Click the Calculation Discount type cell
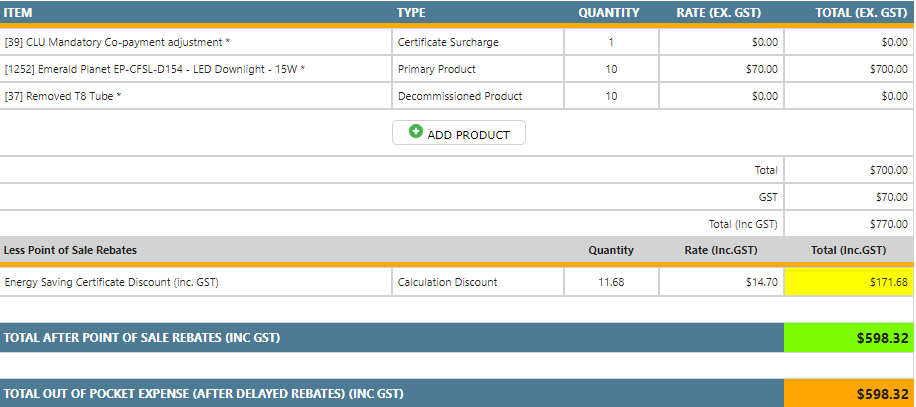Image resolution: width=916 pixels, height=407 pixels. pyautogui.click(x=447, y=282)
